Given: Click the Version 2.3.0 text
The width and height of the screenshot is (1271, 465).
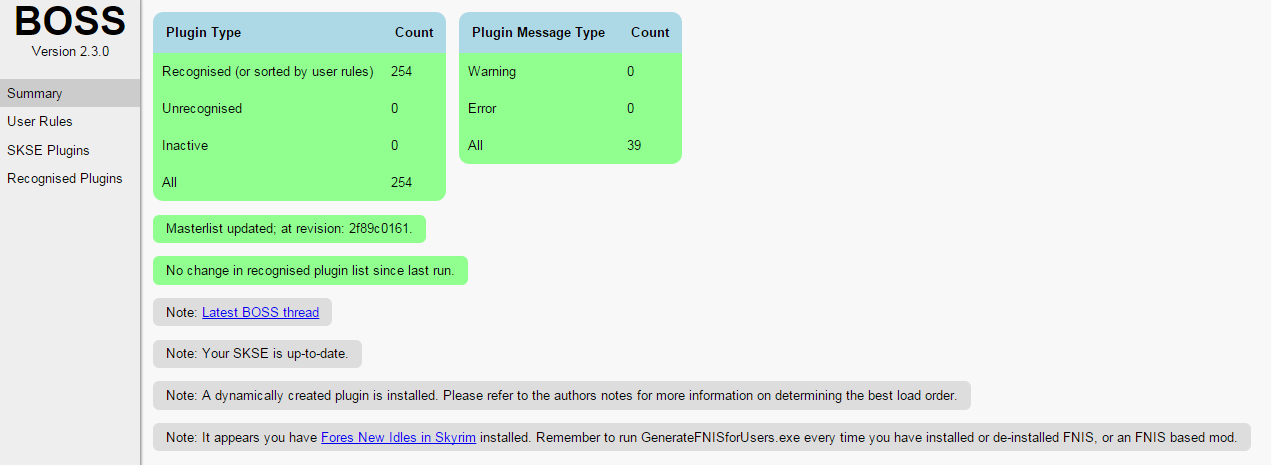Looking at the screenshot, I should 70,51.
